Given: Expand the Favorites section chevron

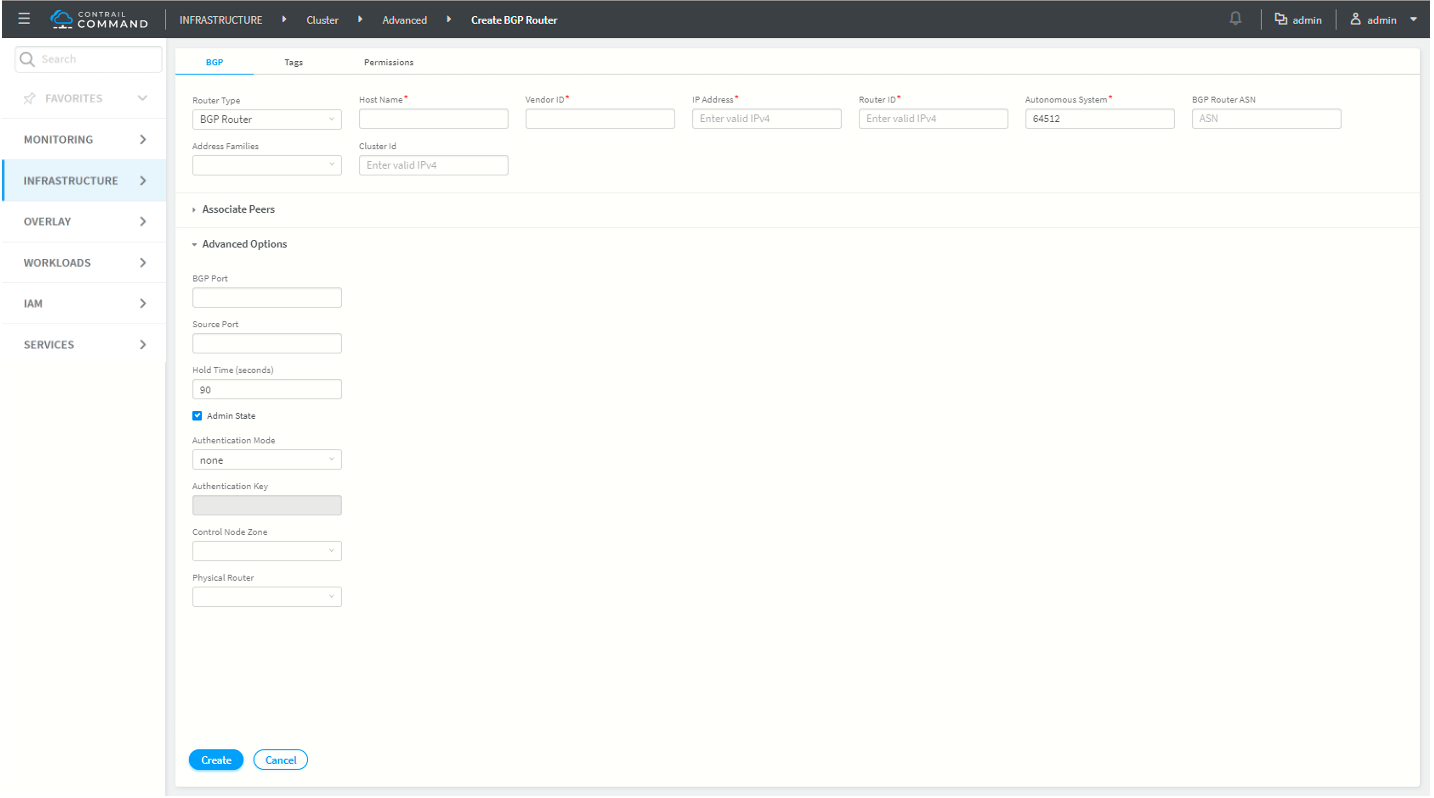Looking at the screenshot, I should 143,99.
